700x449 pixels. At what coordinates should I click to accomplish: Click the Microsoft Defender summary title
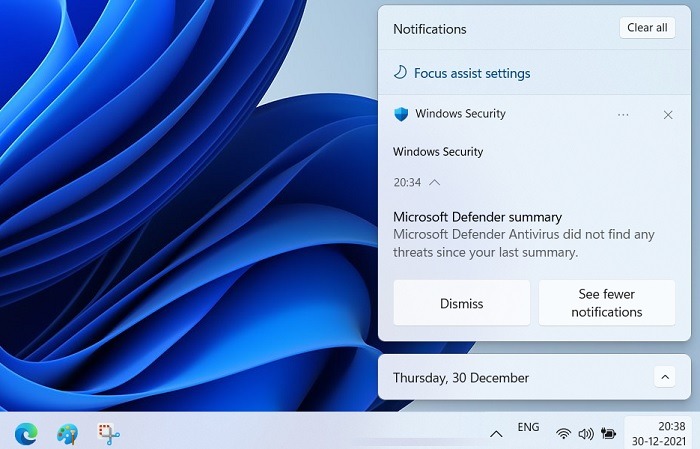(477, 217)
